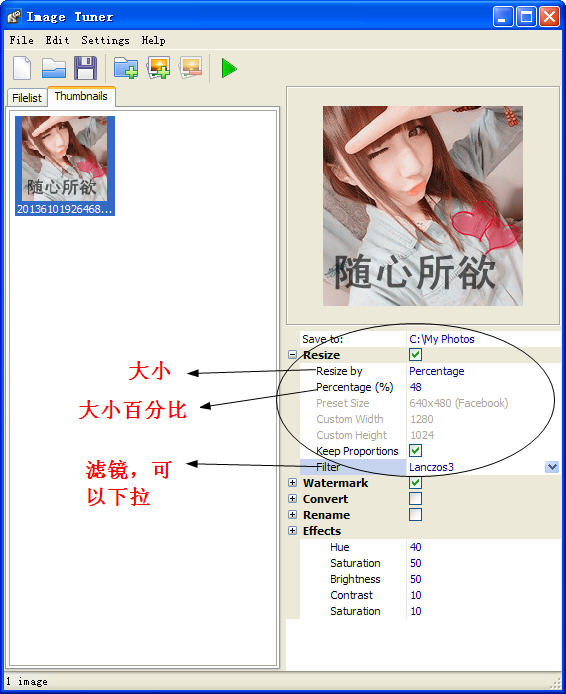Collapse the Resize section
566x694 pixels.
pyautogui.click(x=293, y=355)
